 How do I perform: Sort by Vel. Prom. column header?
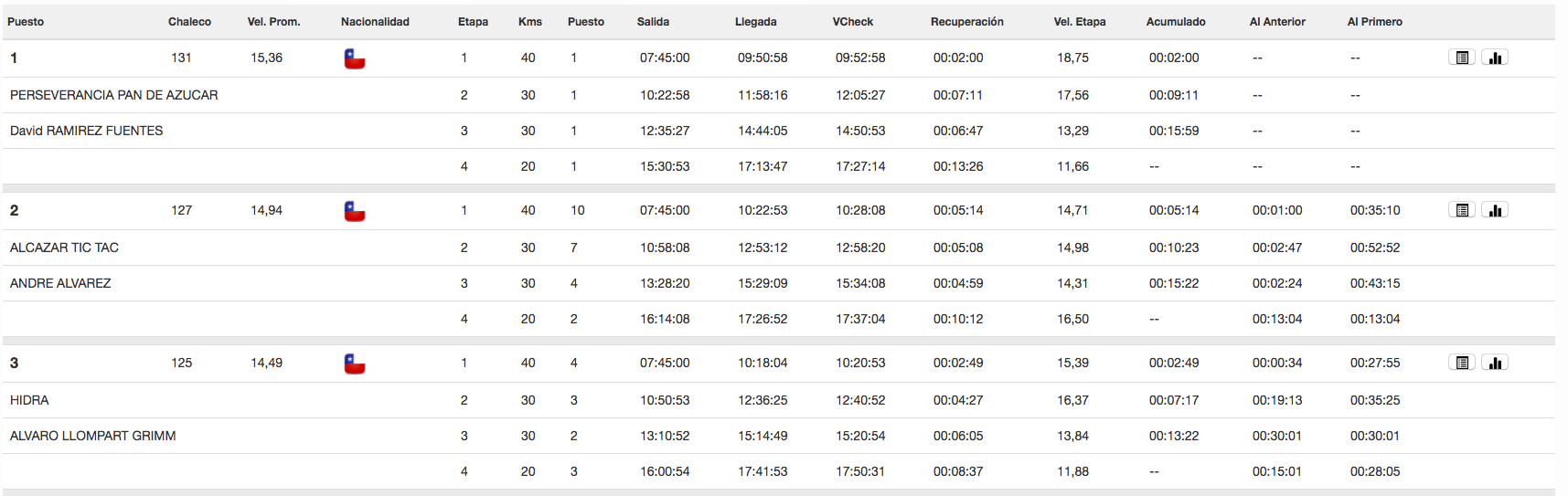[x=273, y=22]
